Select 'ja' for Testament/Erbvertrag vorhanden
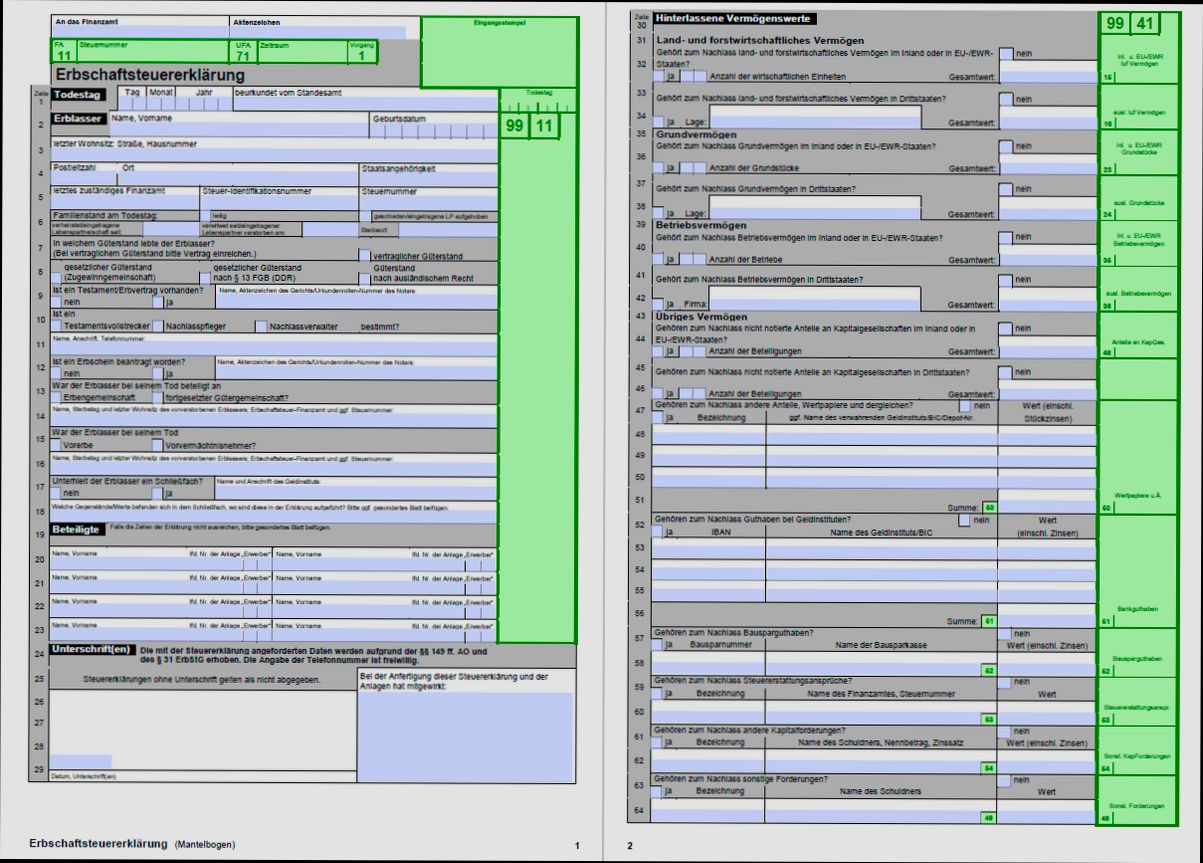 [x=156, y=302]
